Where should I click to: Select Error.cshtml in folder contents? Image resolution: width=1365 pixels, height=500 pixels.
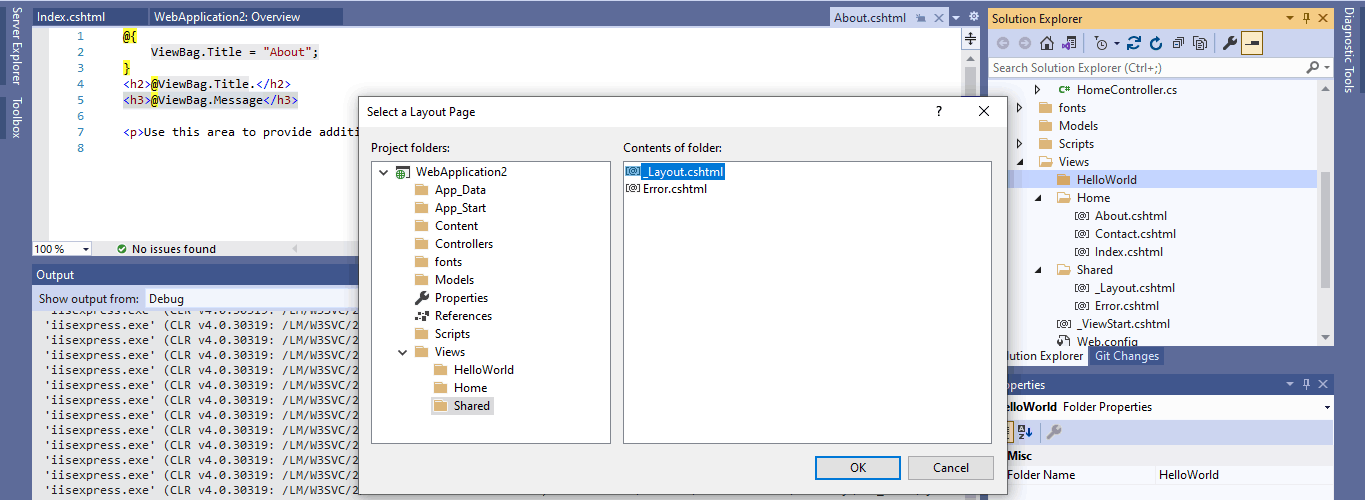click(x=666, y=188)
